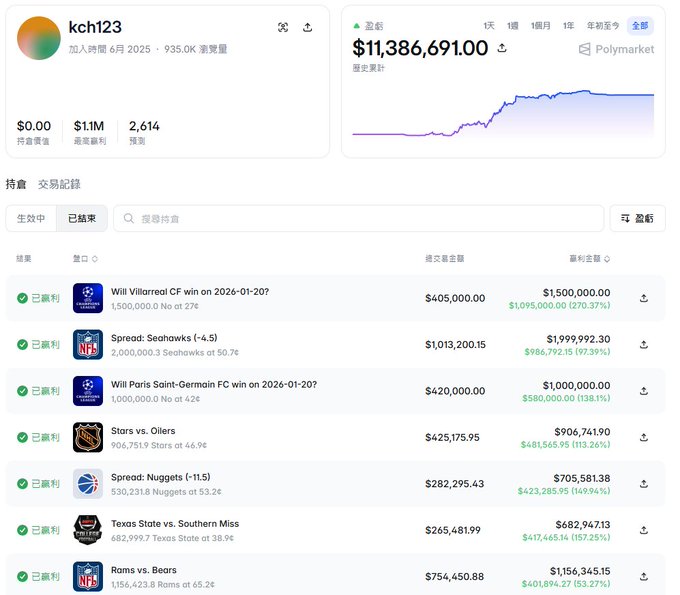Share the $11,386,691.00 profit figure

coord(502,48)
